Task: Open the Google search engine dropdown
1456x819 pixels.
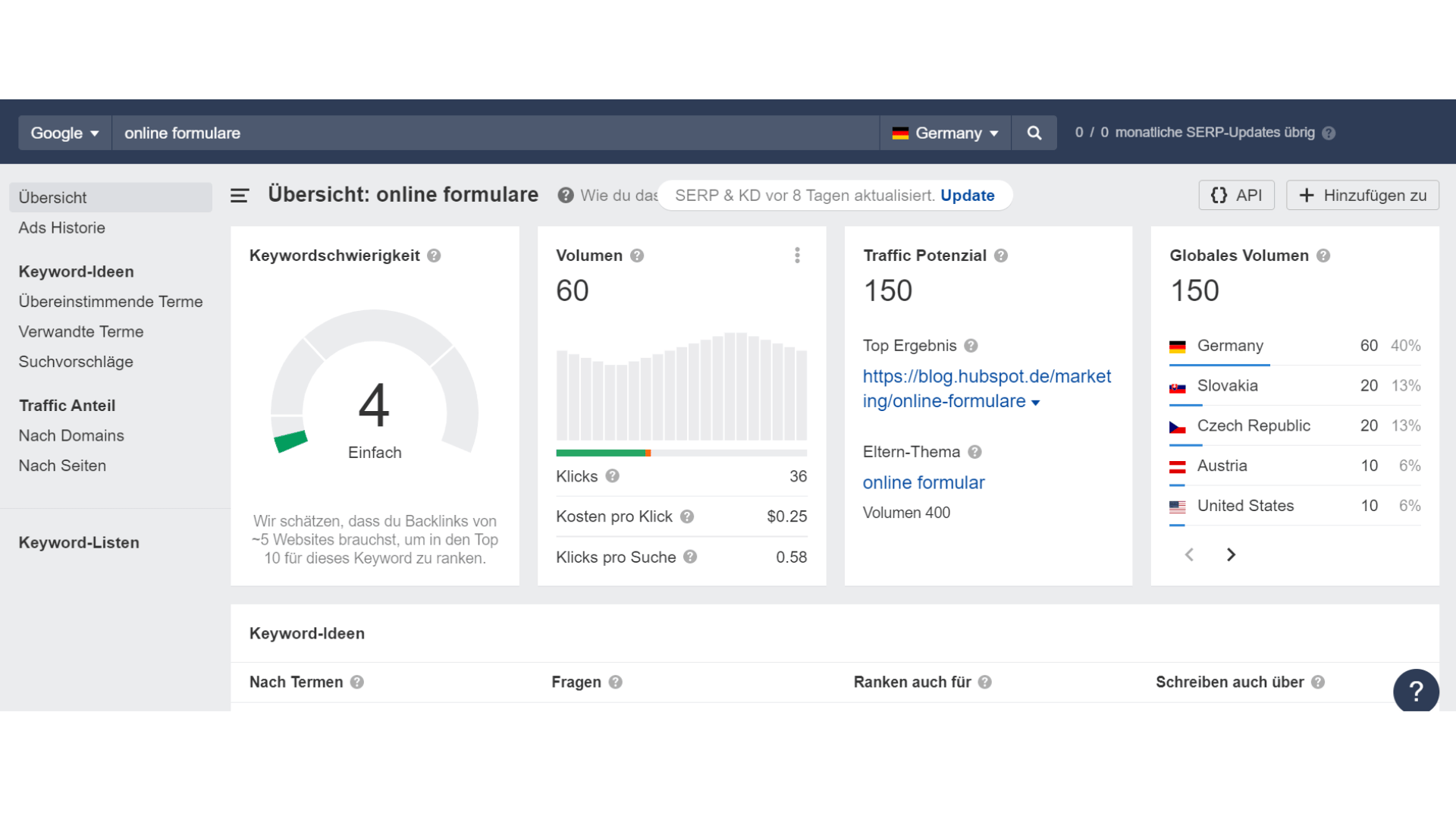Action: [x=64, y=133]
